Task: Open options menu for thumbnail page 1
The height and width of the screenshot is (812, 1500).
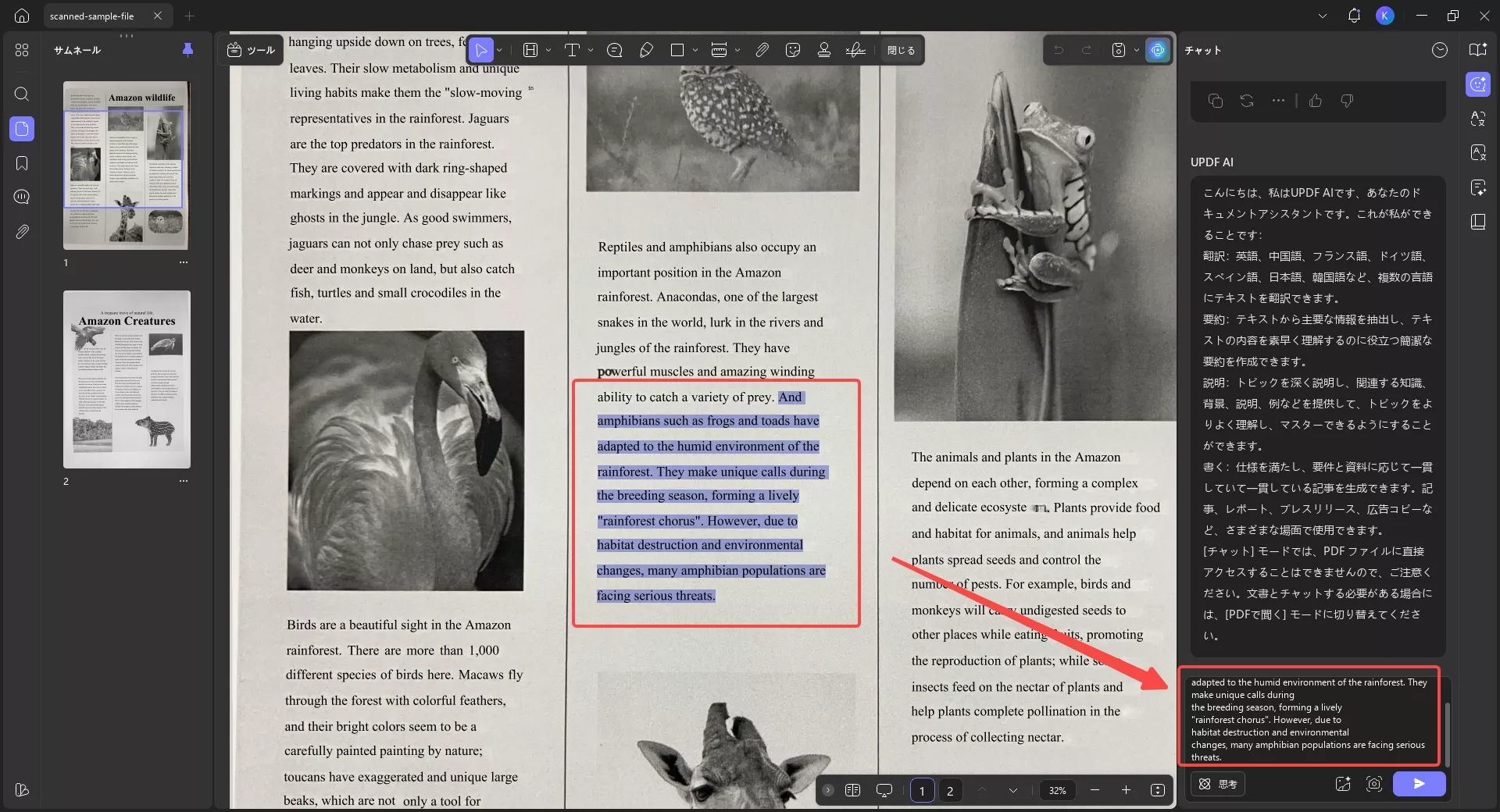Action: pos(184,262)
